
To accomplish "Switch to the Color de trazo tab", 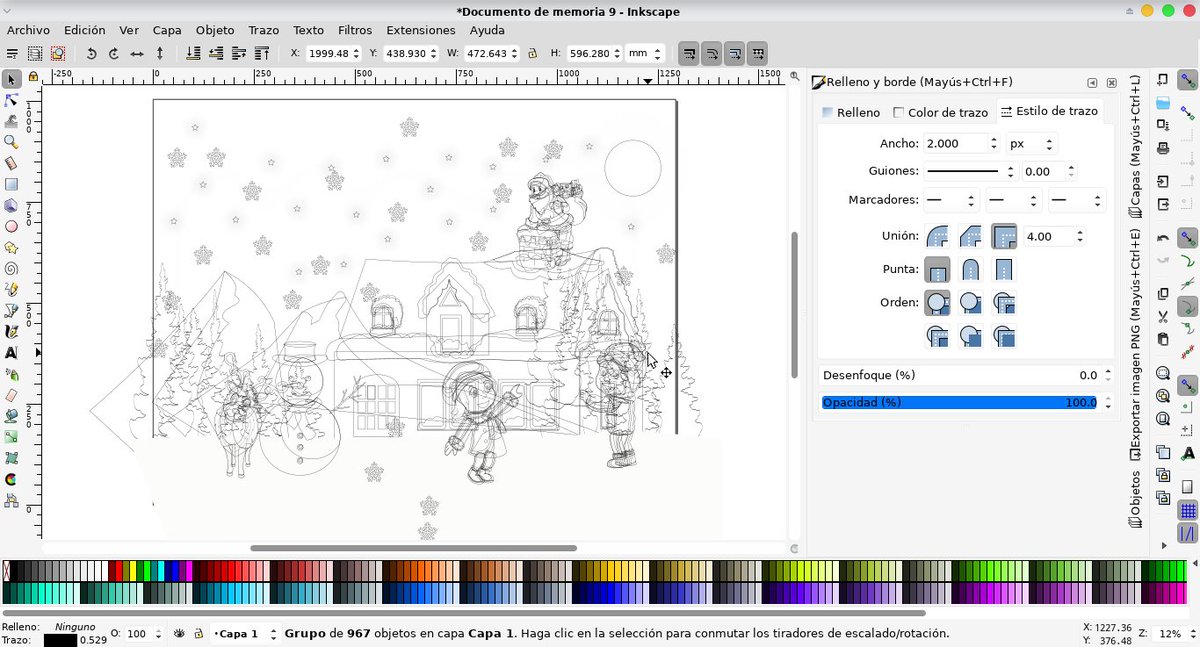I will pos(940,112).
